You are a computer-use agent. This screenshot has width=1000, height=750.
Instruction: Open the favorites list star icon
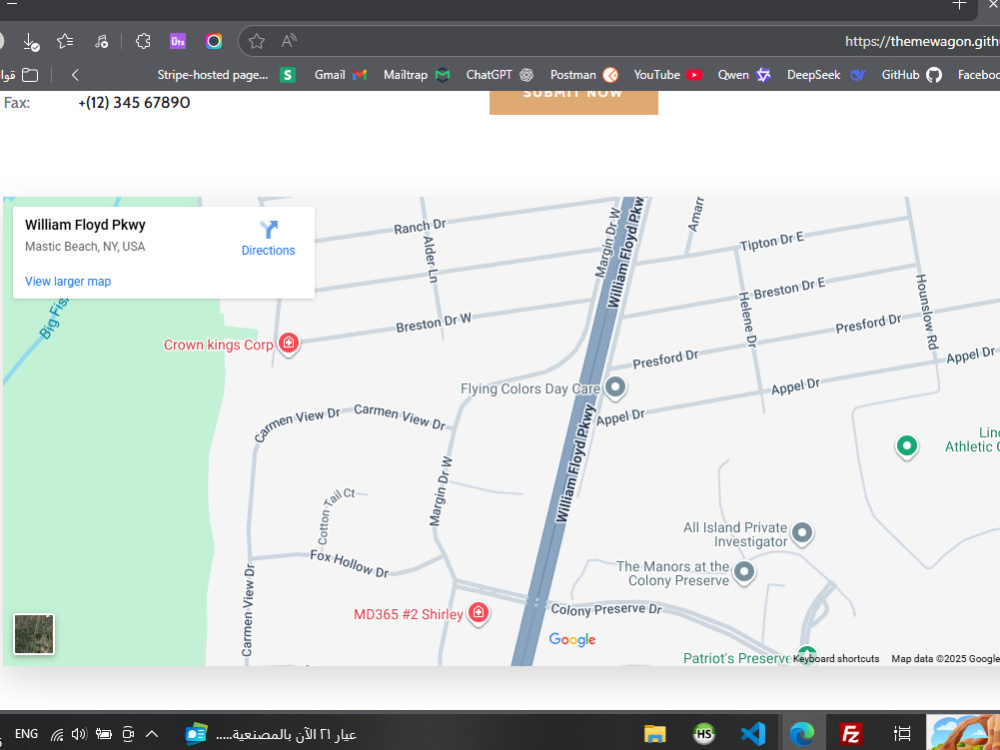click(x=65, y=41)
